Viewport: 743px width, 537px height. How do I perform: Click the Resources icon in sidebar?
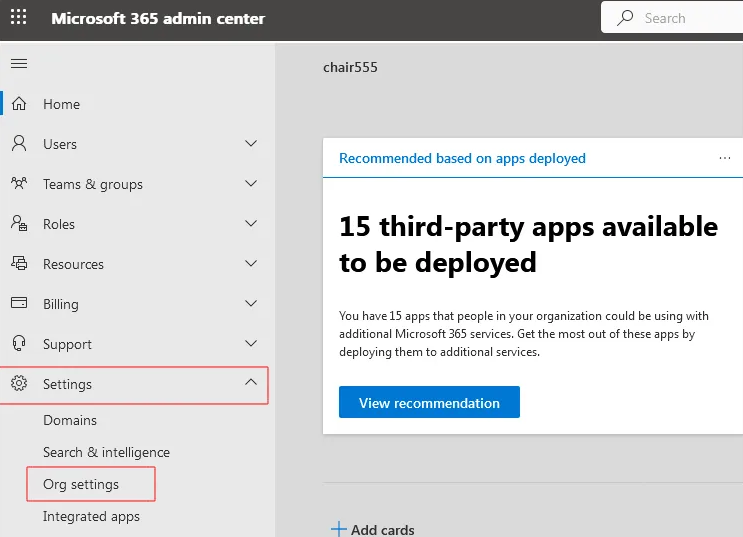click(19, 264)
